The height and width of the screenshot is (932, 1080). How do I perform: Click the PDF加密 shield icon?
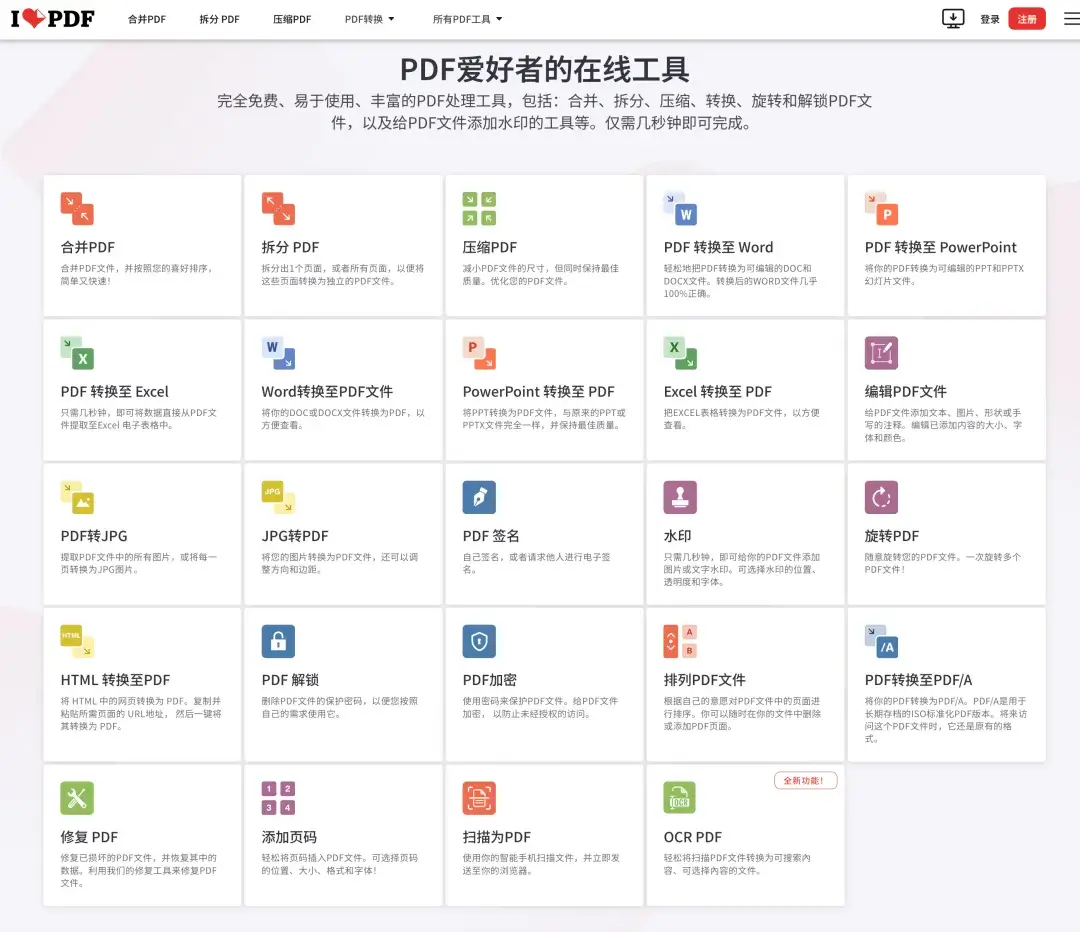pos(479,641)
